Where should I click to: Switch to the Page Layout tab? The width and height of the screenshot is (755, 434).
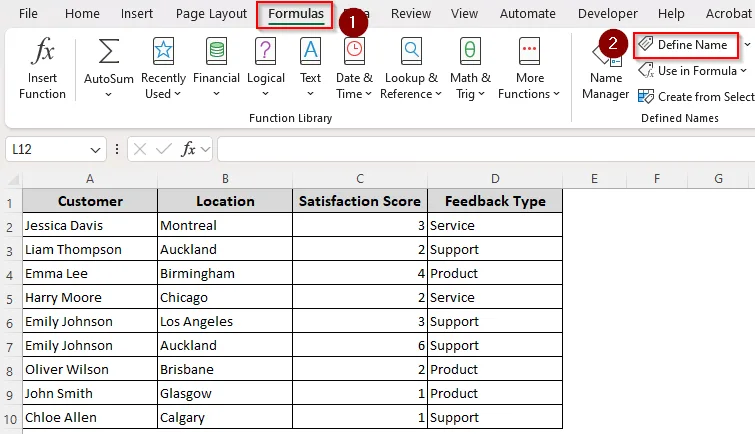point(211,13)
